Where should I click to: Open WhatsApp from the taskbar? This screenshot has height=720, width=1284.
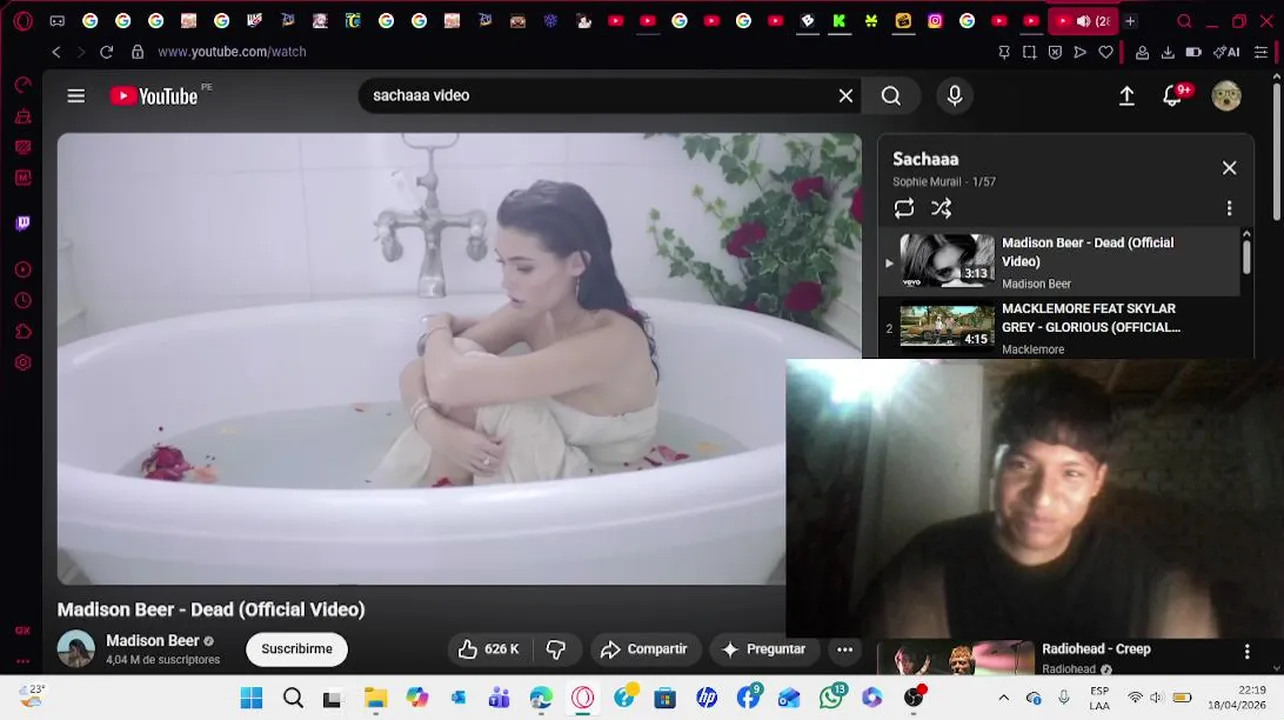(832, 697)
